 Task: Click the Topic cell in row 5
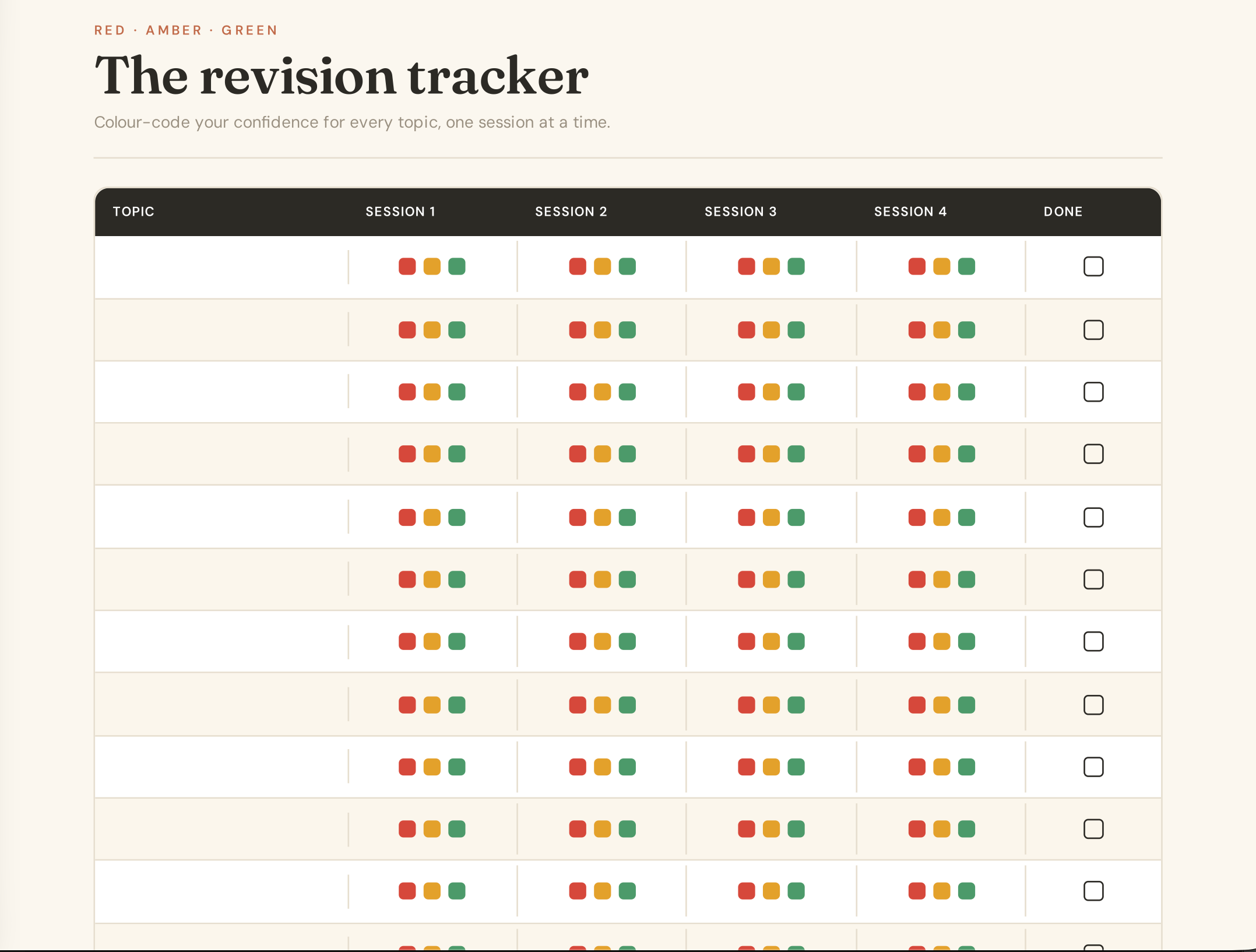tap(221, 517)
